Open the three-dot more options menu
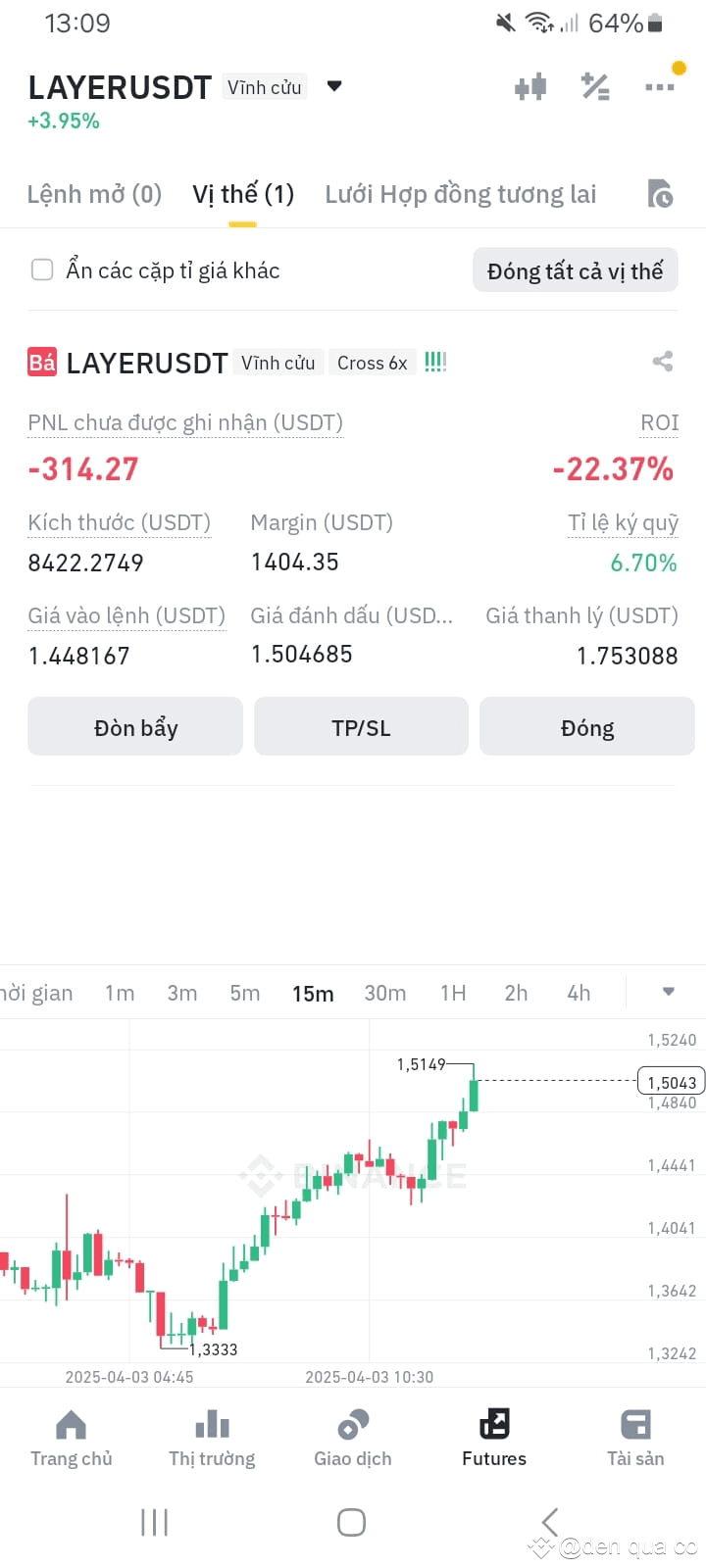 [660, 87]
